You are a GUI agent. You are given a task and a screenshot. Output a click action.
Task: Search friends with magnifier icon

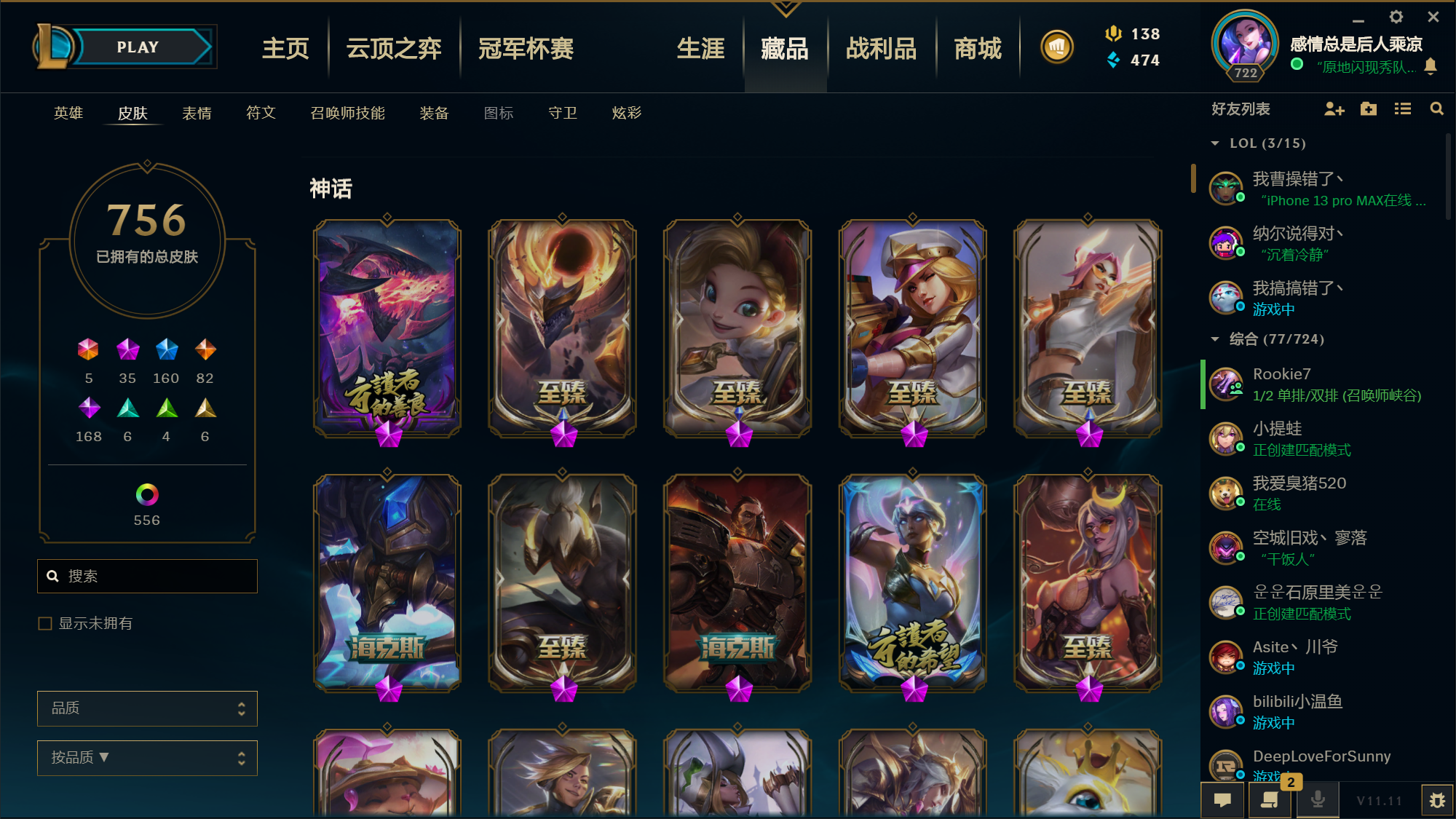coord(1436,109)
